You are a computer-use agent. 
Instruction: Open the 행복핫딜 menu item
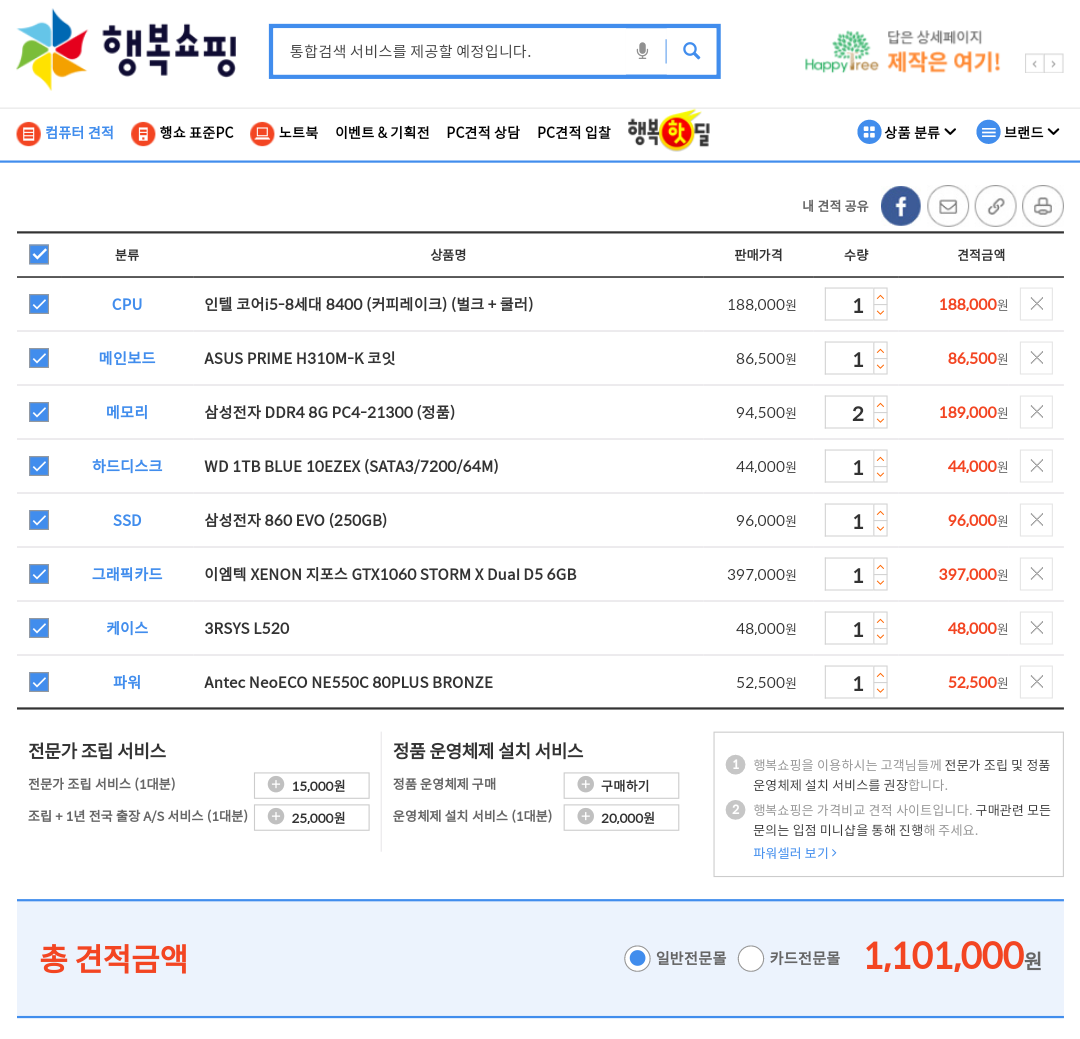pos(669,131)
